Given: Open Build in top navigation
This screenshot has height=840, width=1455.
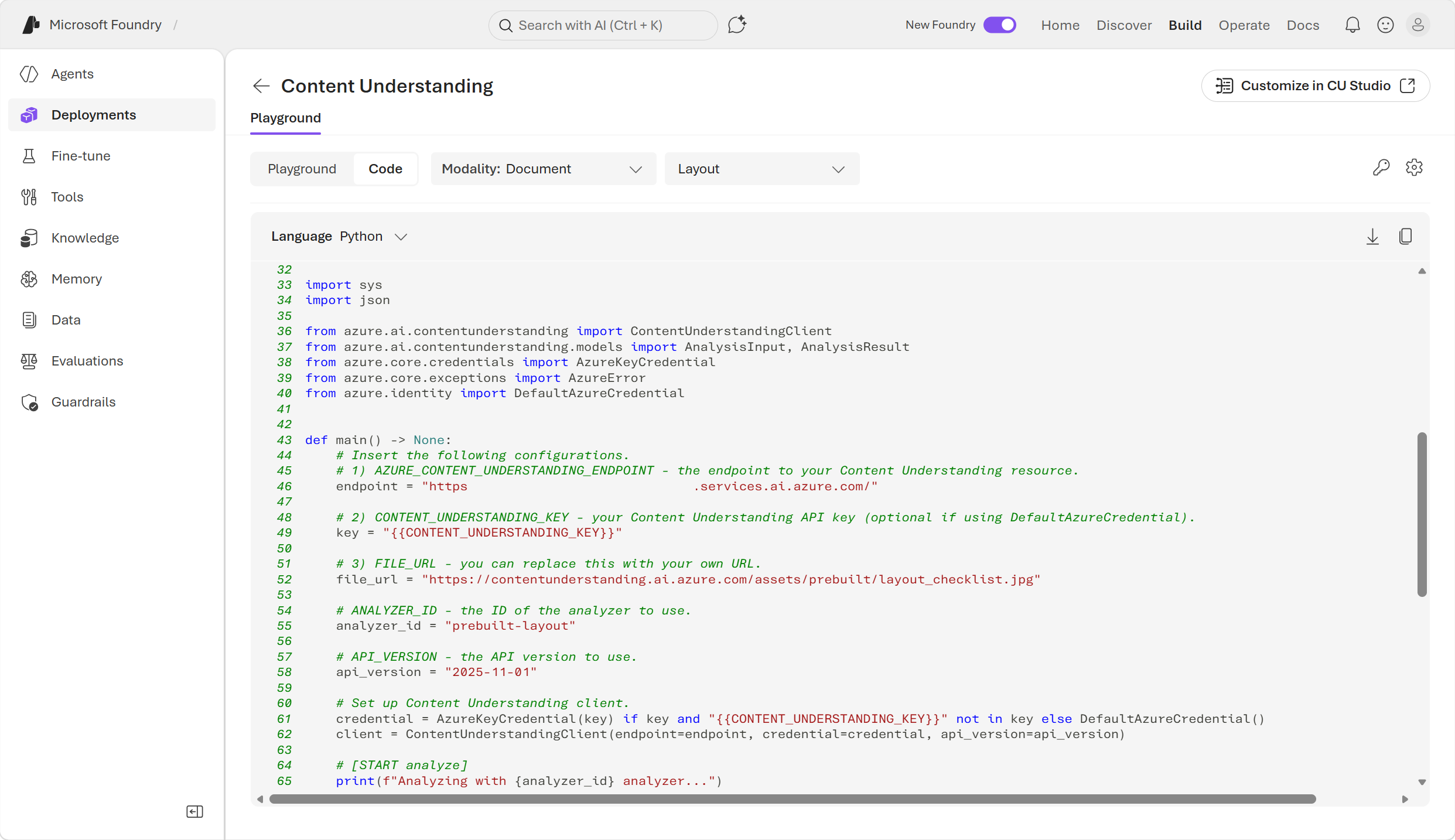Looking at the screenshot, I should [x=1185, y=25].
